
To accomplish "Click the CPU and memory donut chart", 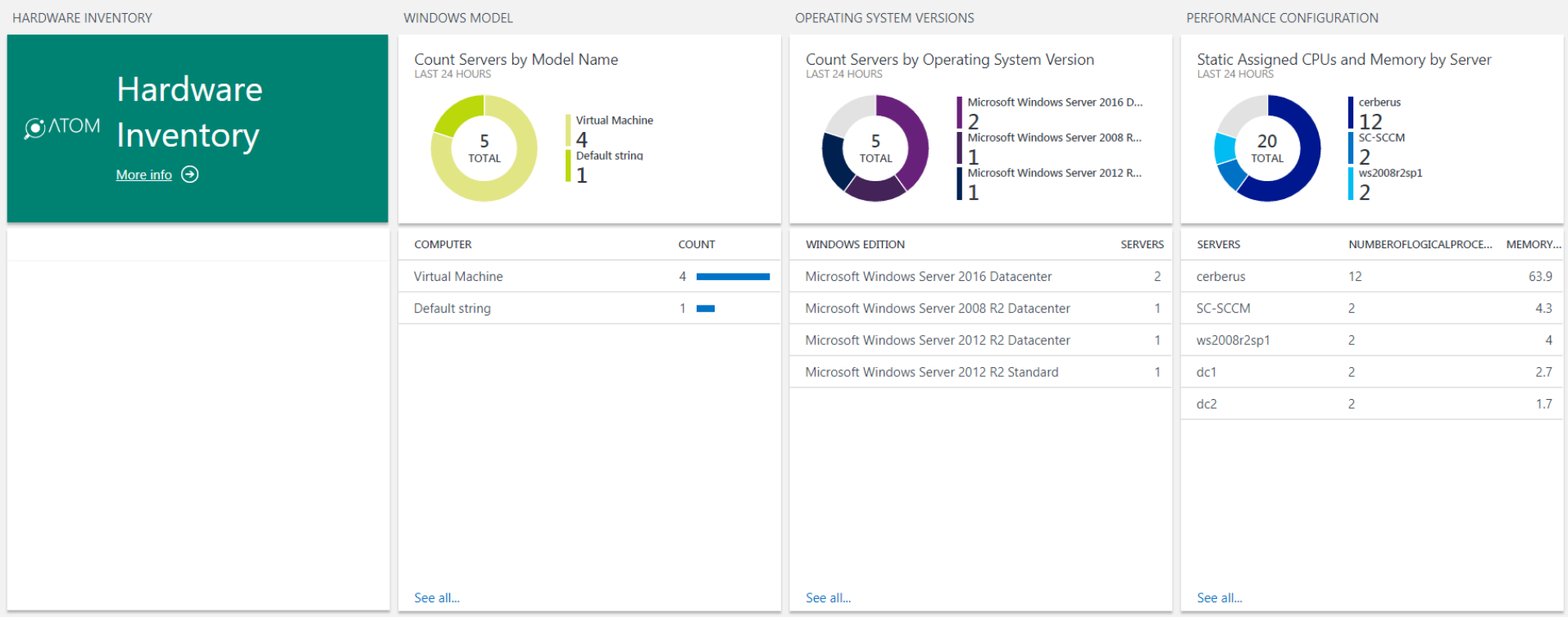I will (1267, 148).
